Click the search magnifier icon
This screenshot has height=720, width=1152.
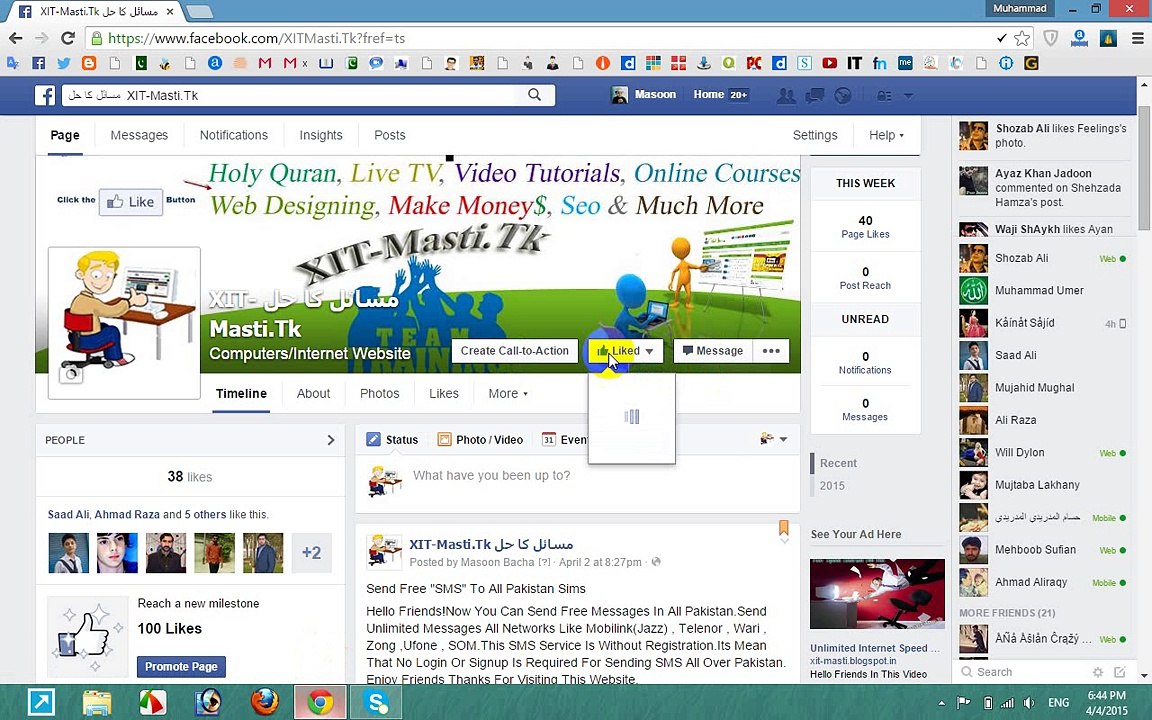(535, 95)
